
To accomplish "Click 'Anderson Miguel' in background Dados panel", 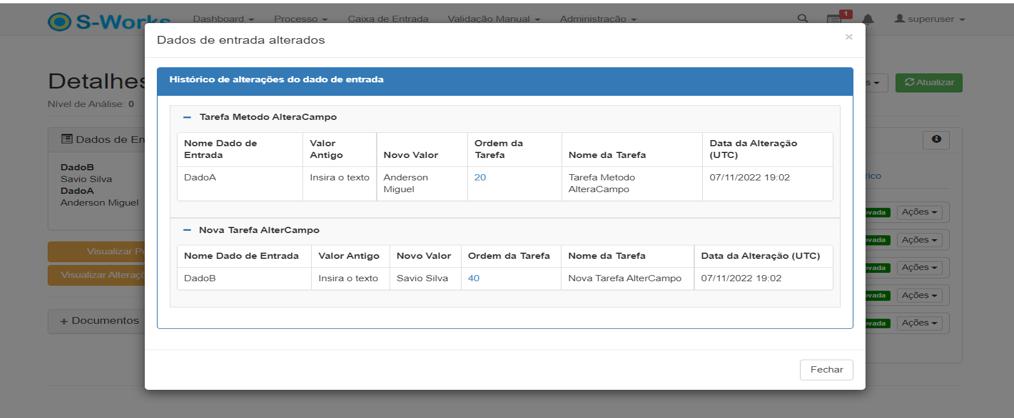I will (x=99, y=203).
